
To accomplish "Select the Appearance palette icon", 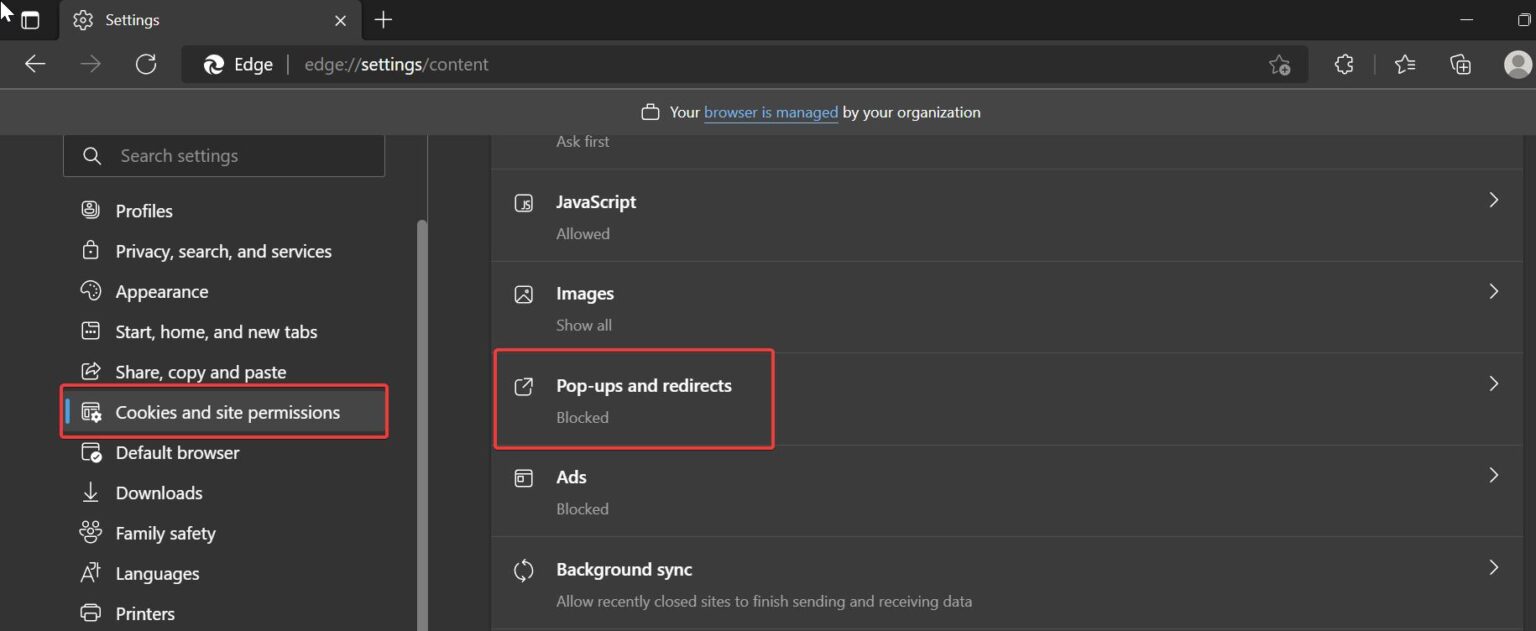I will pos(90,291).
